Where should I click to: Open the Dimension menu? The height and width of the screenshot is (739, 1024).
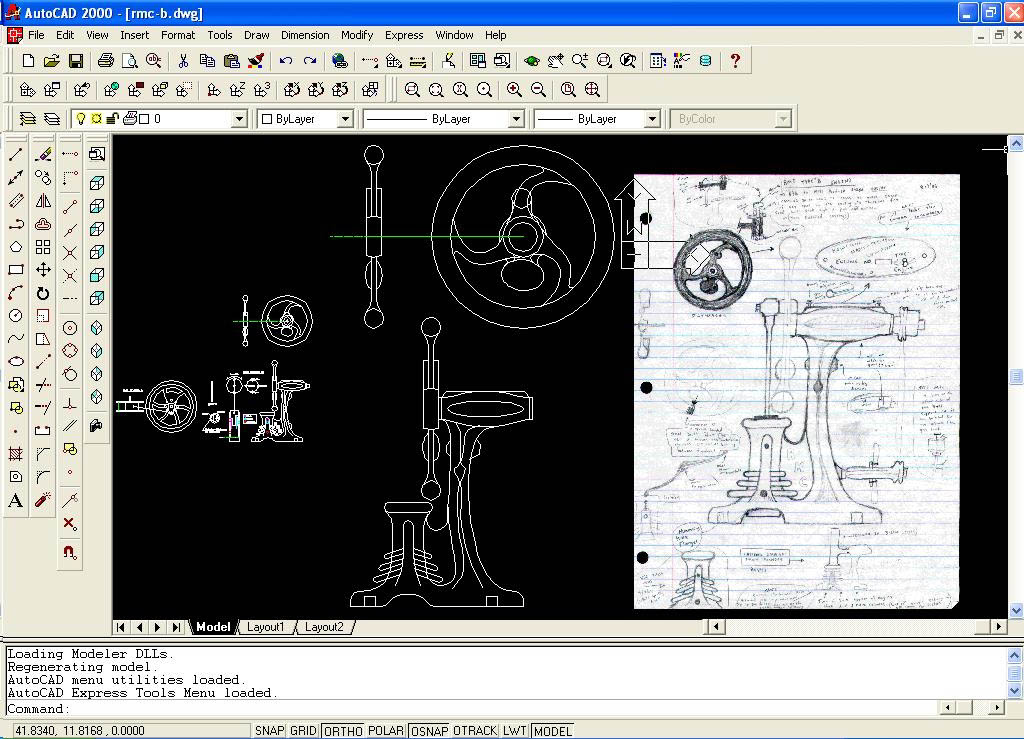click(x=305, y=34)
